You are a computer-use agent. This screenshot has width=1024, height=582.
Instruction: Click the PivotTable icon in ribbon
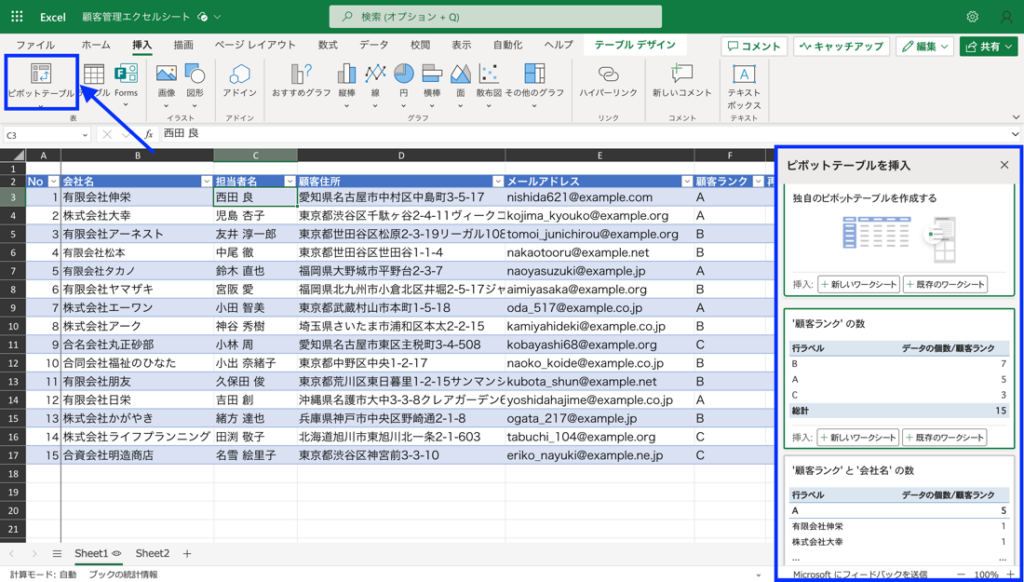click(x=40, y=74)
